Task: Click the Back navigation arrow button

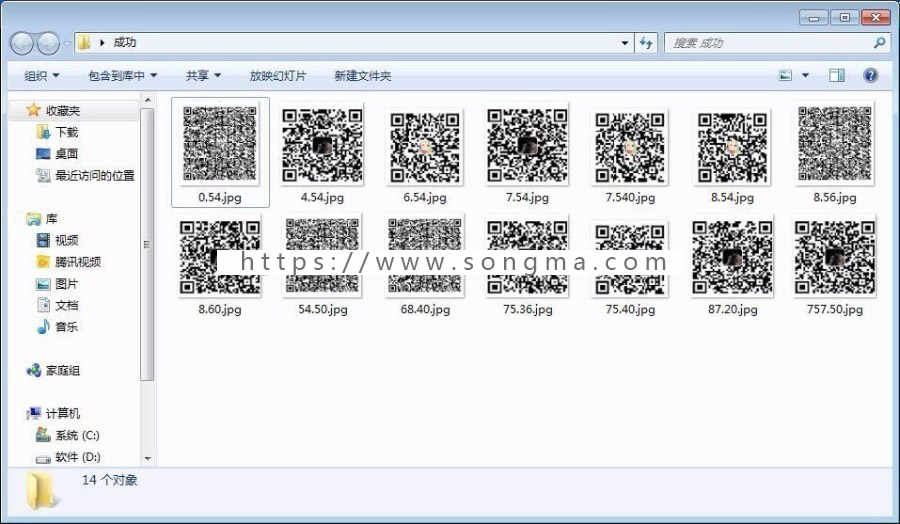Action: (x=22, y=43)
